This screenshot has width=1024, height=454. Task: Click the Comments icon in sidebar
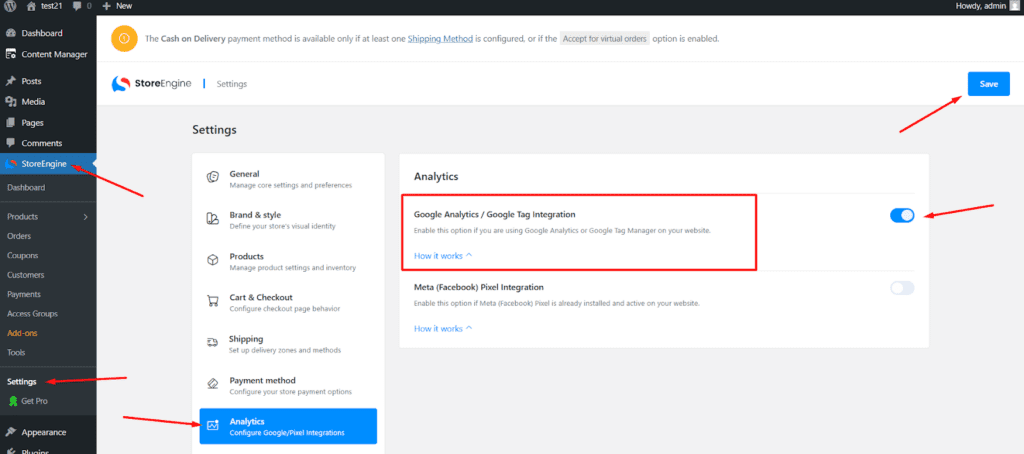[10, 143]
